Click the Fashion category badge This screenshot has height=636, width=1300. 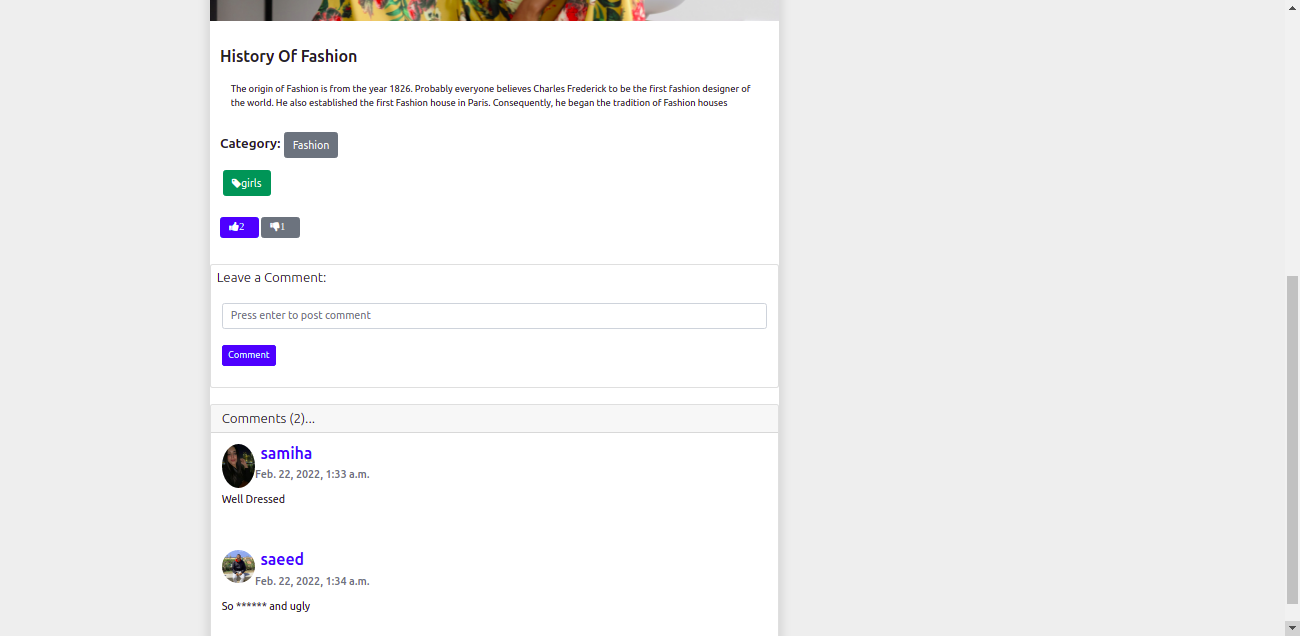311,145
